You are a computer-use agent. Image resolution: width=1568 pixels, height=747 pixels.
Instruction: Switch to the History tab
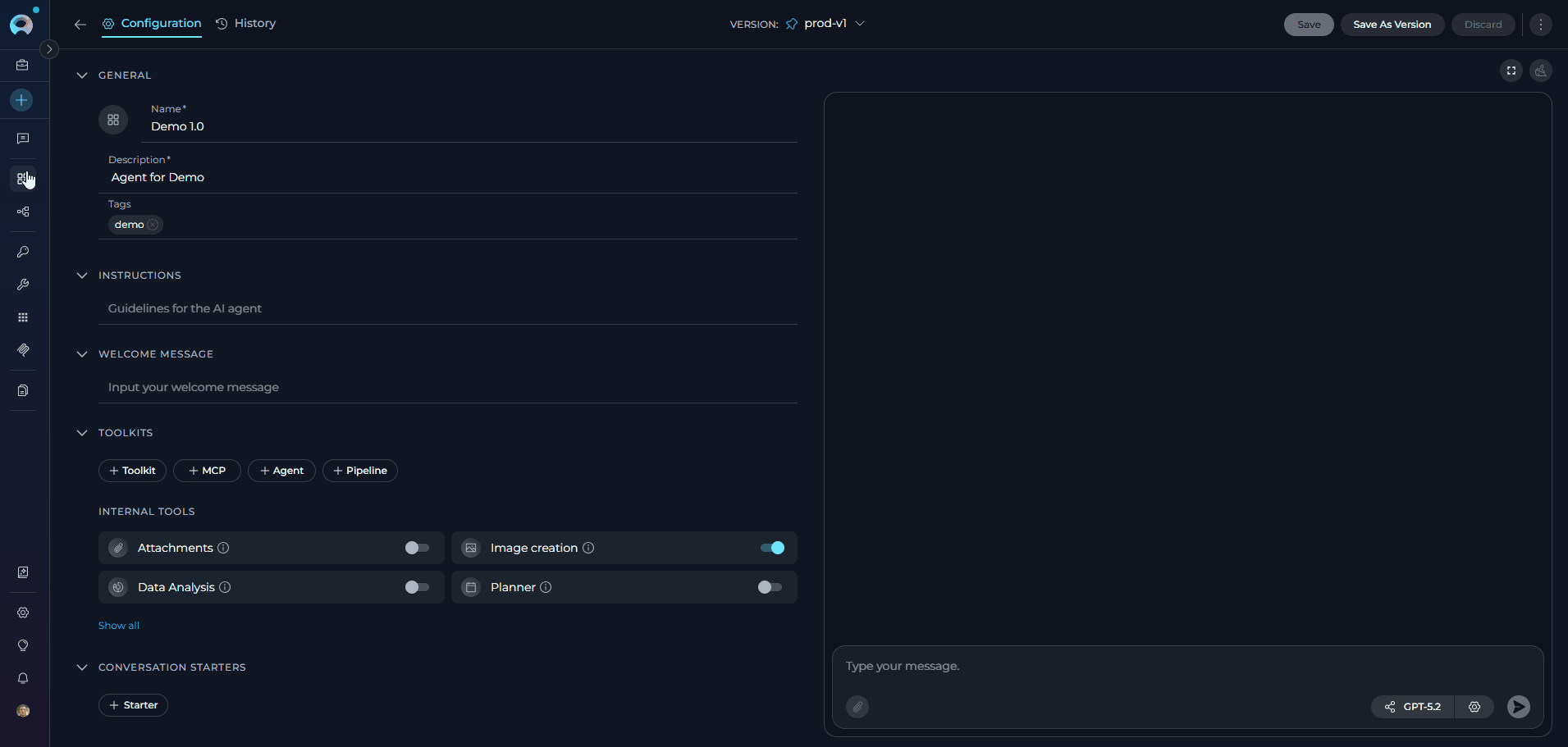[245, 23]
